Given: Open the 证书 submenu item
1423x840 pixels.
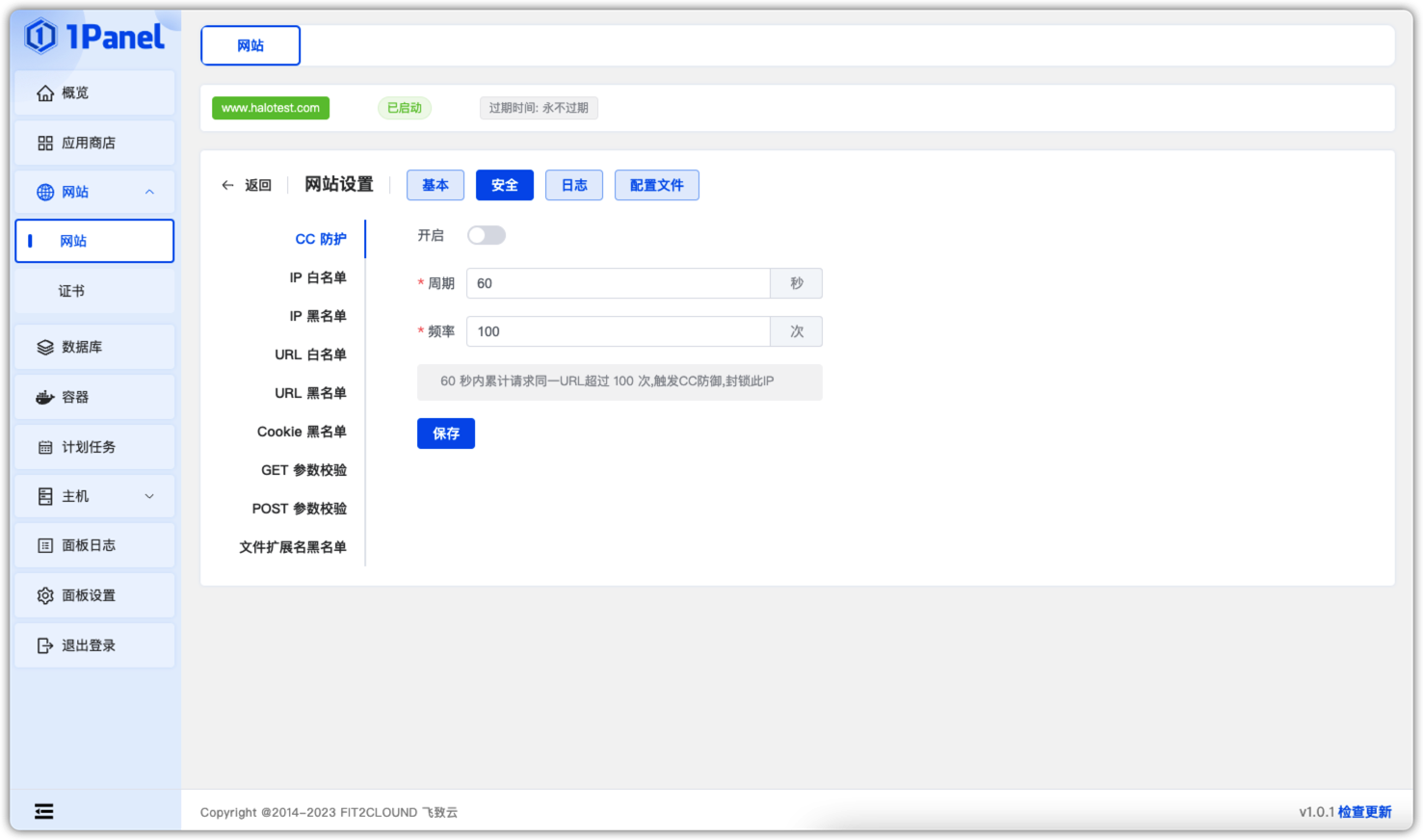Looking at the screenshot, I should (71, 291).
